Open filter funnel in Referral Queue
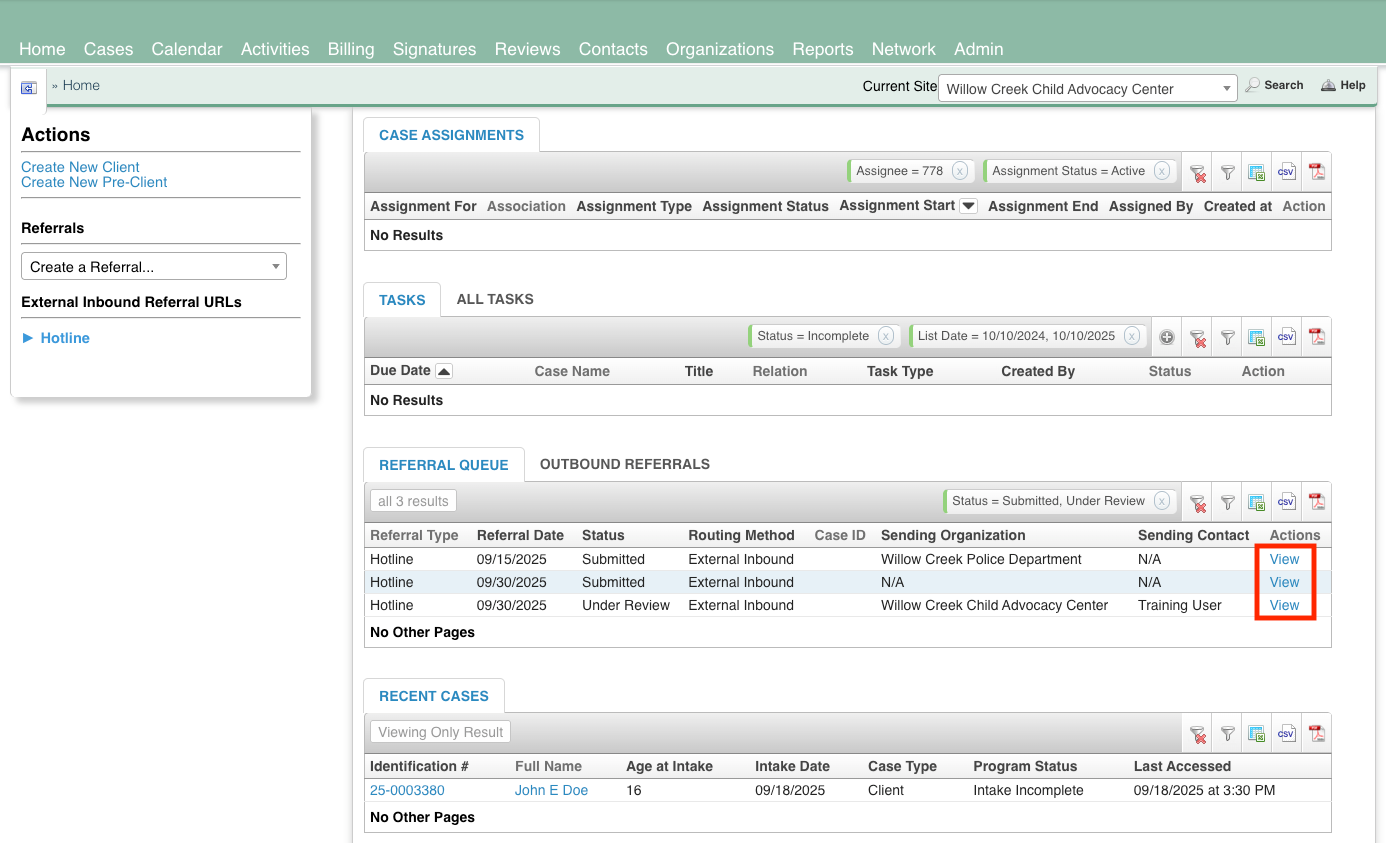Screen dimensions: 1386x843 [x=1227, y=502]
